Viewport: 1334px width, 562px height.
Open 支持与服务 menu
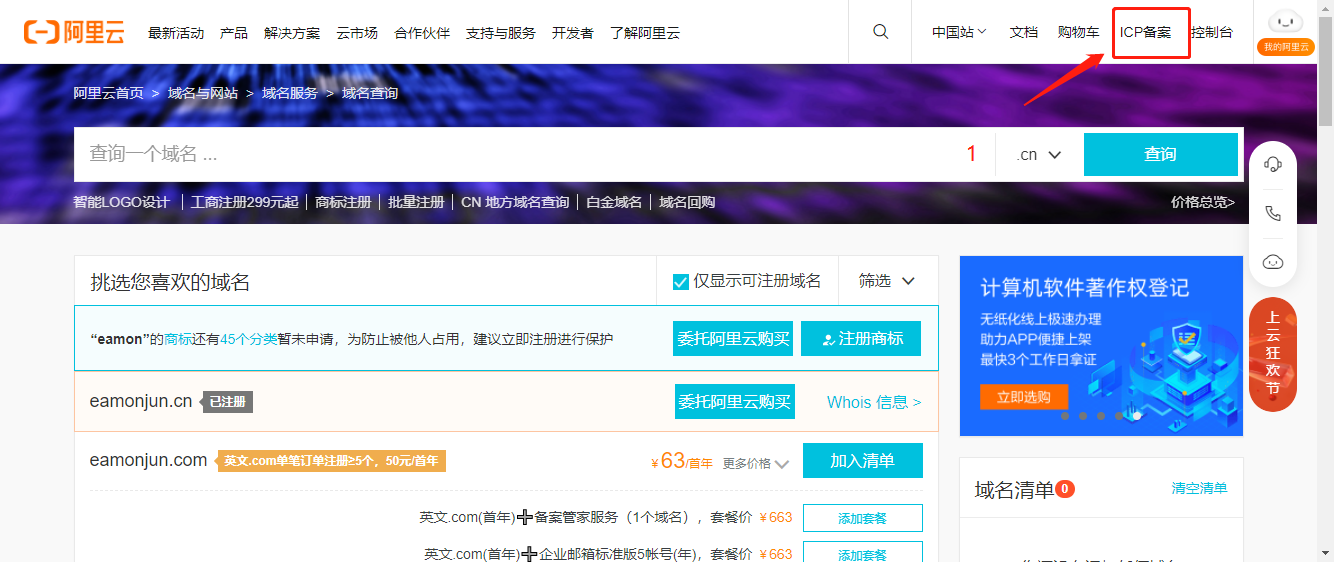[501, 33]
